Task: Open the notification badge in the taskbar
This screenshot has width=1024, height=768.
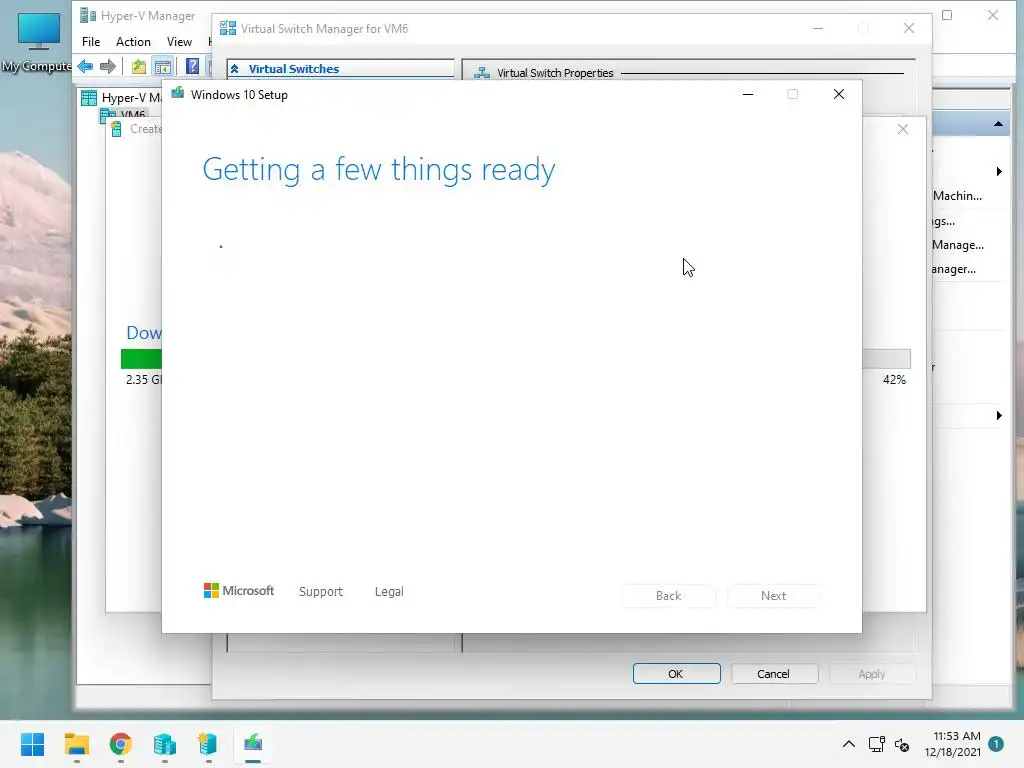Action: click(x=996, y=744)
